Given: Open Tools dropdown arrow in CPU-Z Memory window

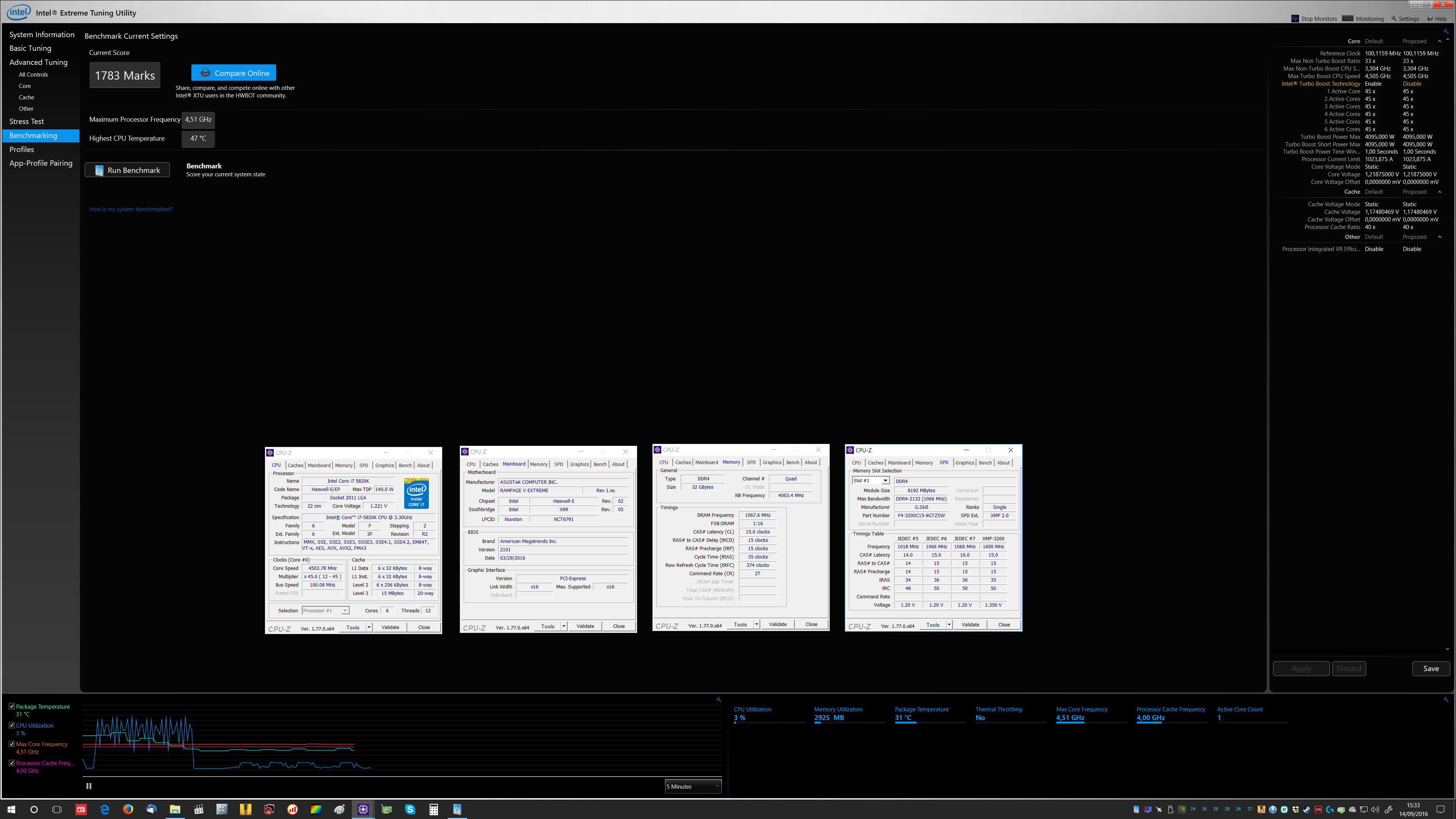Looking at the screenshot, I should click(757, 624).
